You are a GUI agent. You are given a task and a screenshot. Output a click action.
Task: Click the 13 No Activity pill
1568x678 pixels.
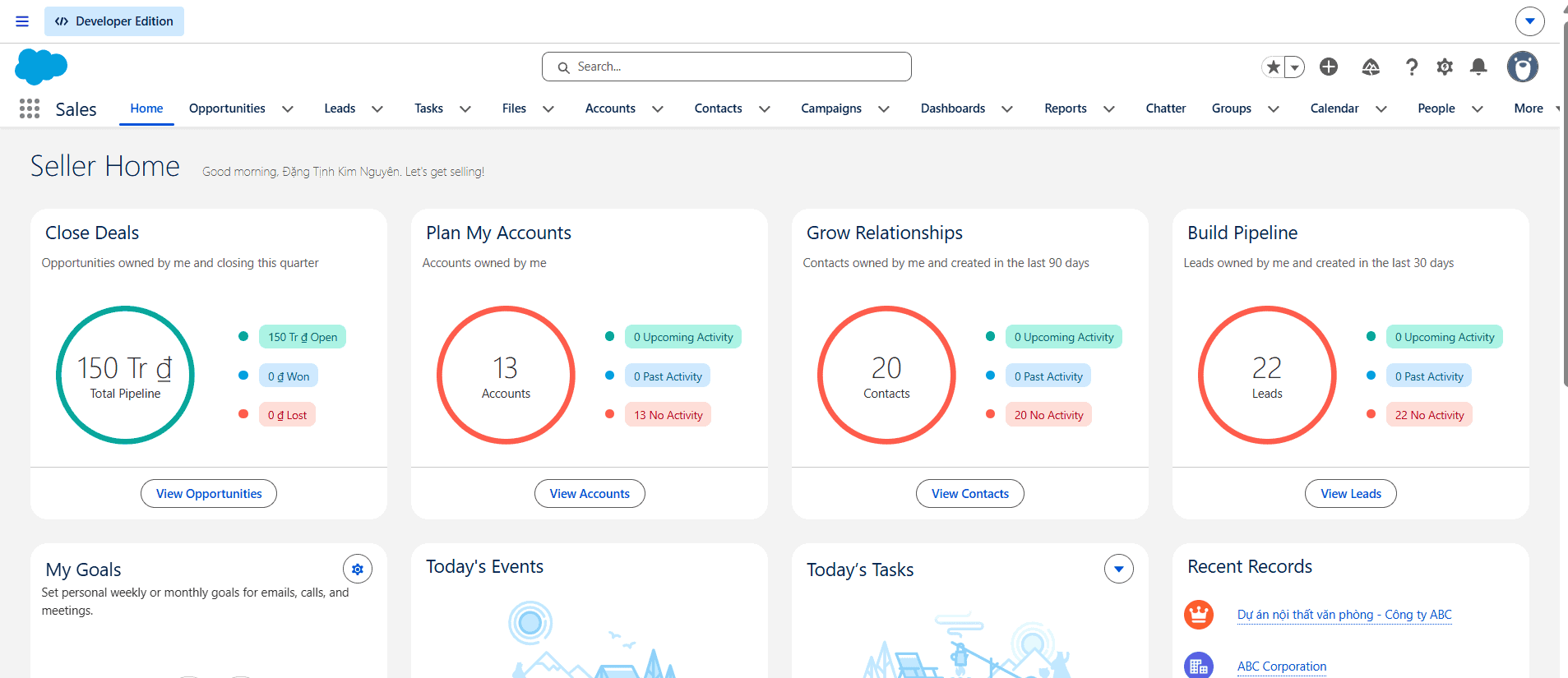(x=668, y=415)
